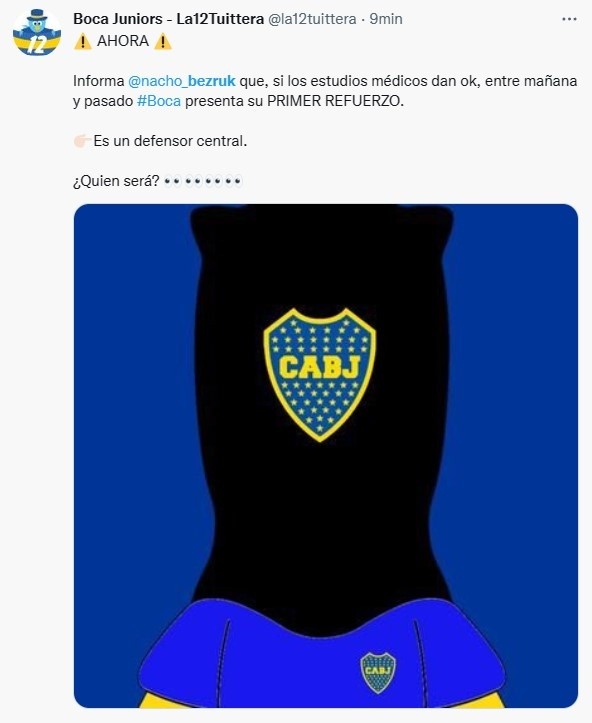Click the small CABJ badge on the jersey
This screenshot has height=723, width=592.
[x=378, y=672]
